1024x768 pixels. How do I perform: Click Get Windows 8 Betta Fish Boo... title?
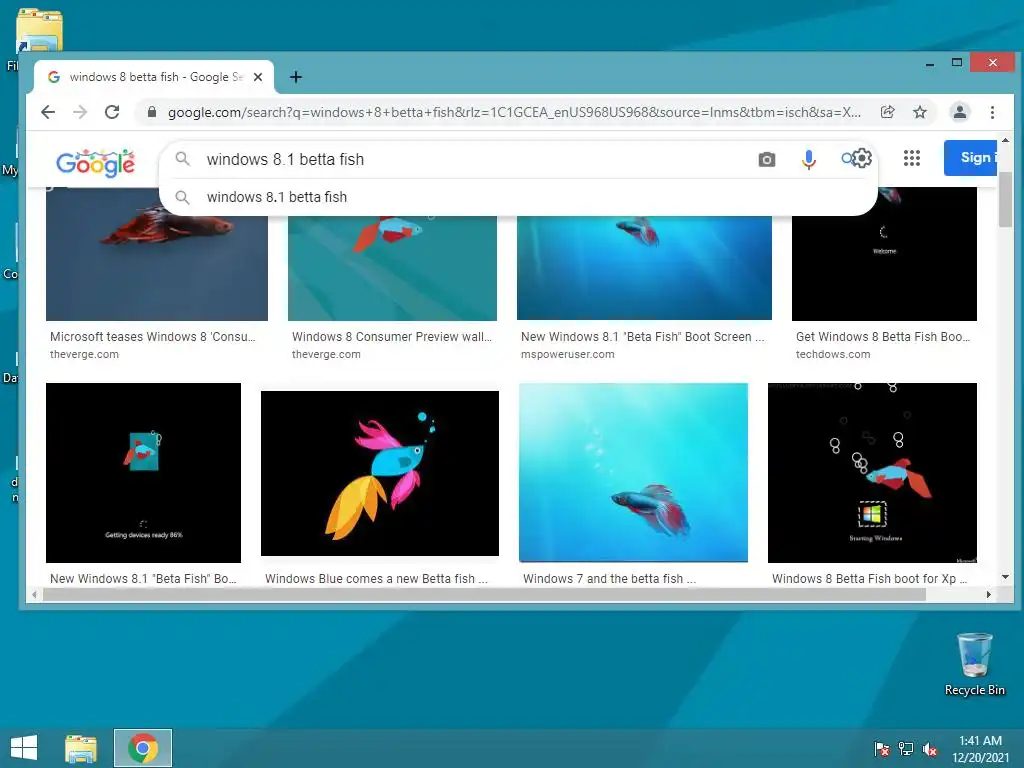883,337
